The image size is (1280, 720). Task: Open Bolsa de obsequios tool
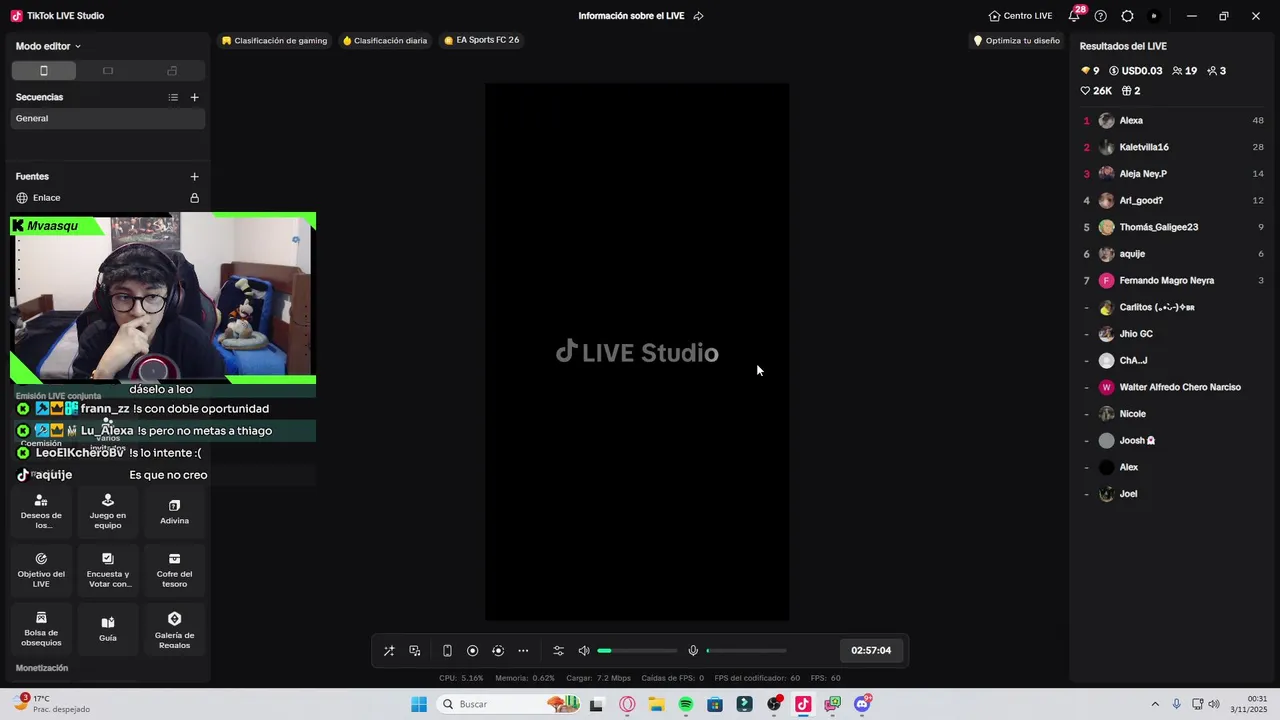click(x=41, y=629)
